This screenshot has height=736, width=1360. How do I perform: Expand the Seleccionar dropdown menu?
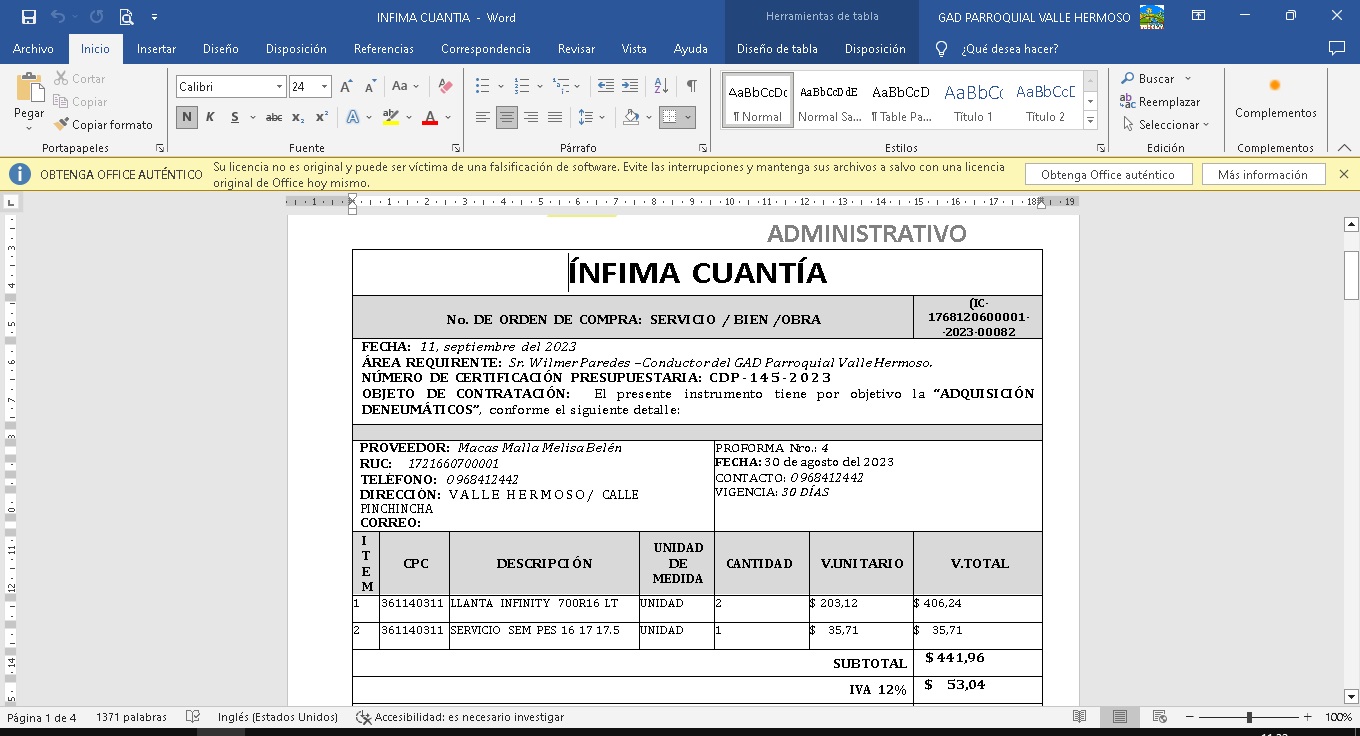click(x=1166, y=125)
